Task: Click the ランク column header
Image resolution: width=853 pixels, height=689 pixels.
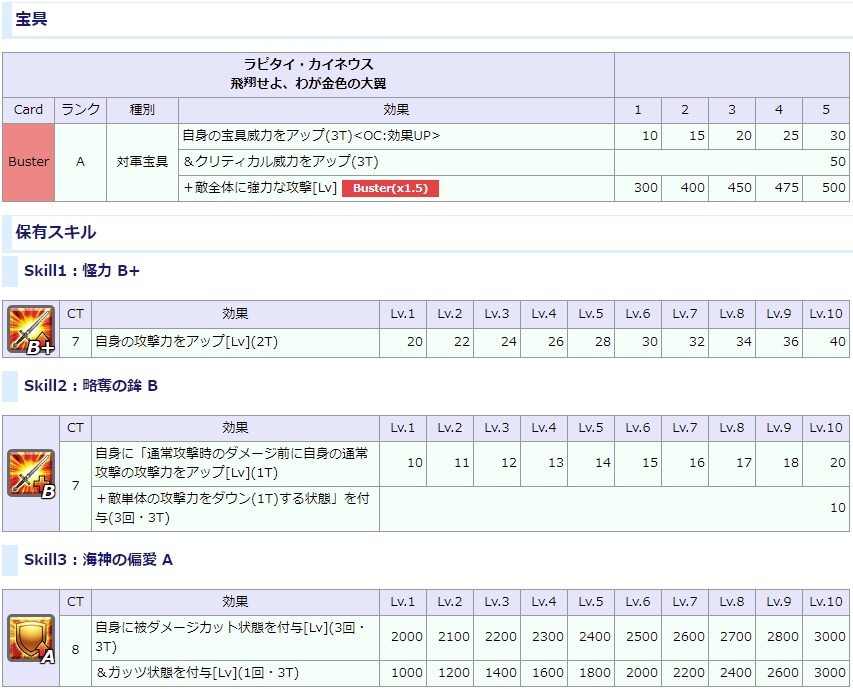Action: pyautogui.click(x=81, y=110)
